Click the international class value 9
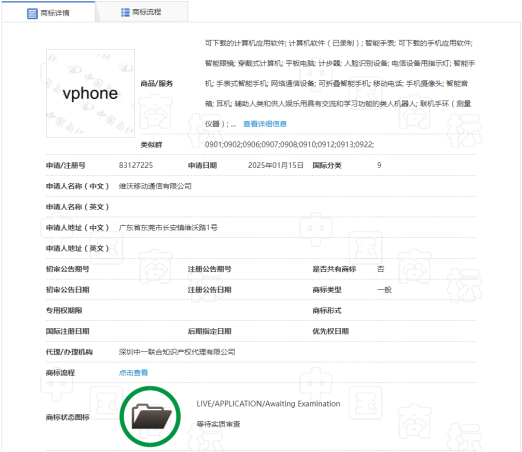 379,165
